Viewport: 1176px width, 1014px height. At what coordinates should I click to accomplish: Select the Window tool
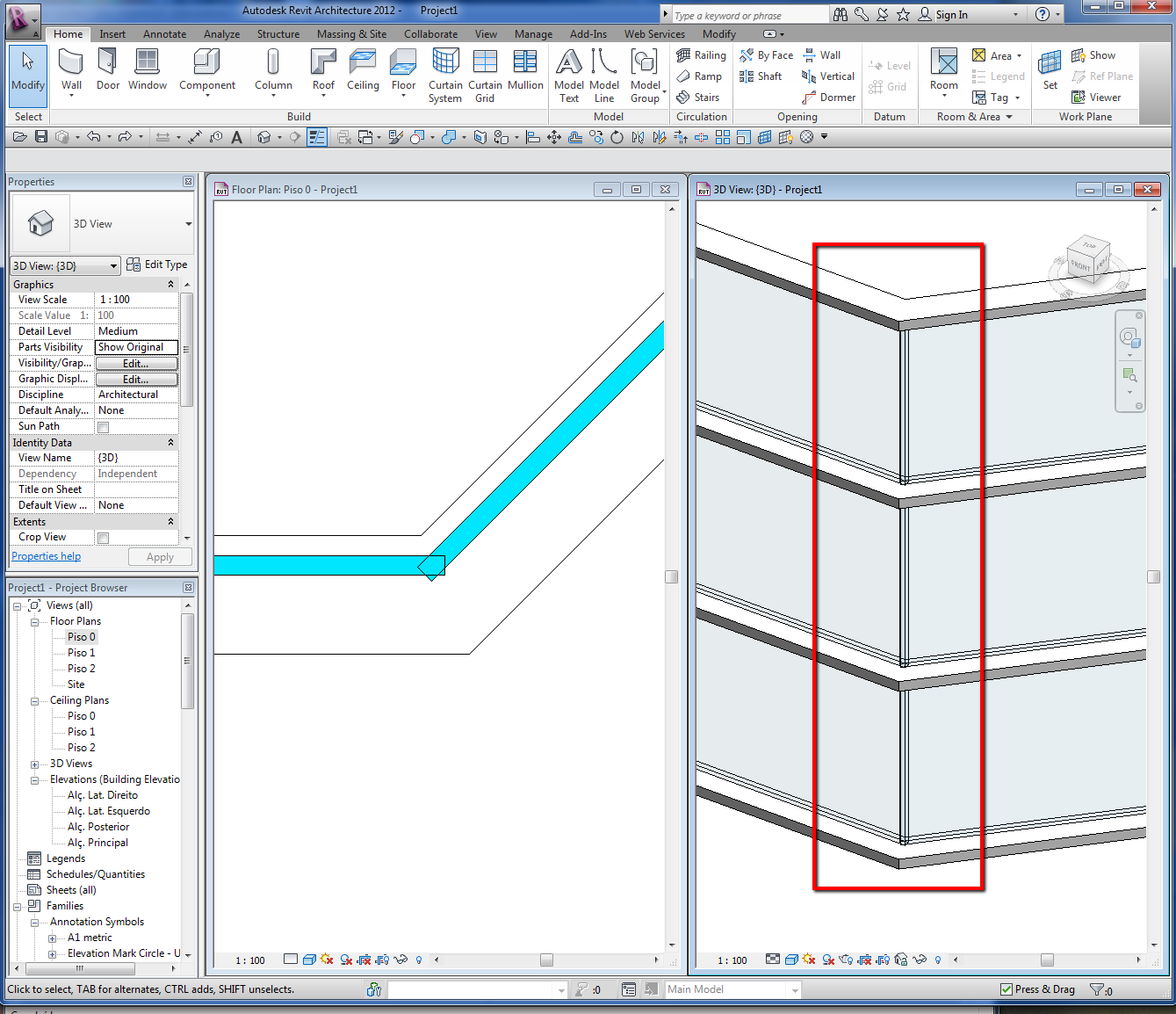point(147,71)
